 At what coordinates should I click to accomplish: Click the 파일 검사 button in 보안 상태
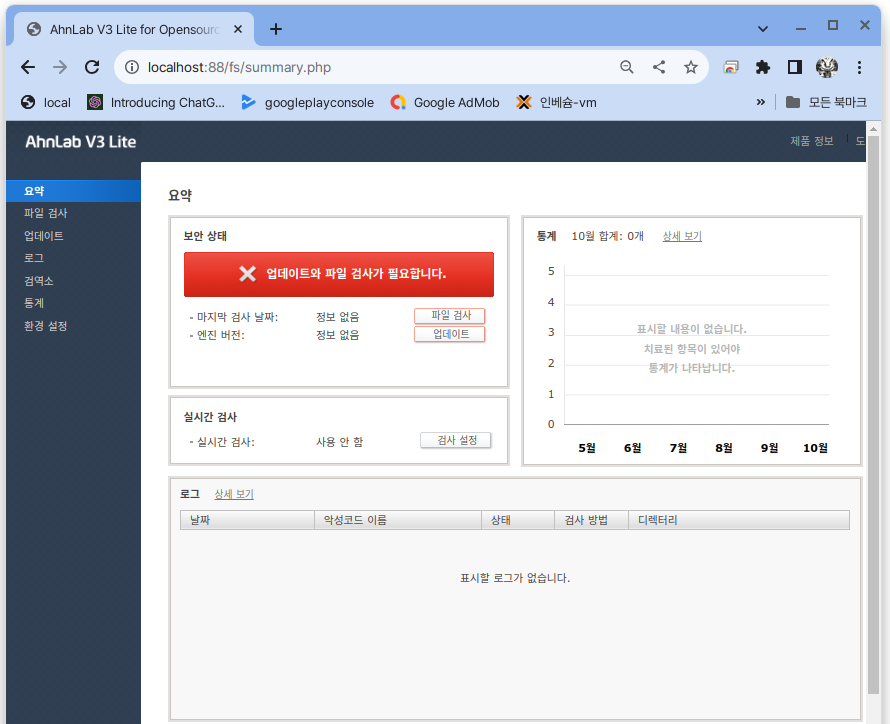(450, 315)
